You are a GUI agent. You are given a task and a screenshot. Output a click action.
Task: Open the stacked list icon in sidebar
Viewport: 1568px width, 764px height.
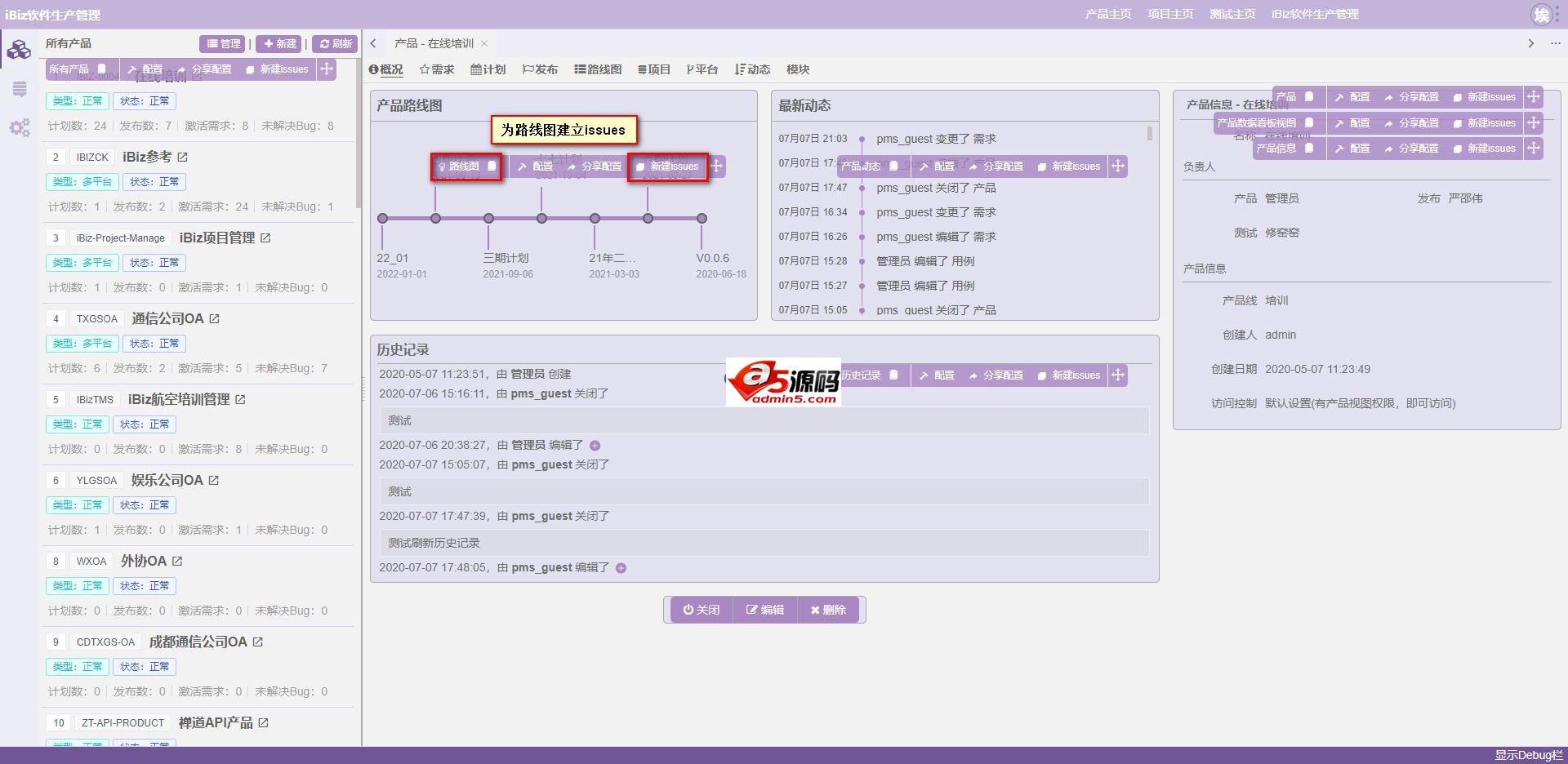tap(20, 90)
